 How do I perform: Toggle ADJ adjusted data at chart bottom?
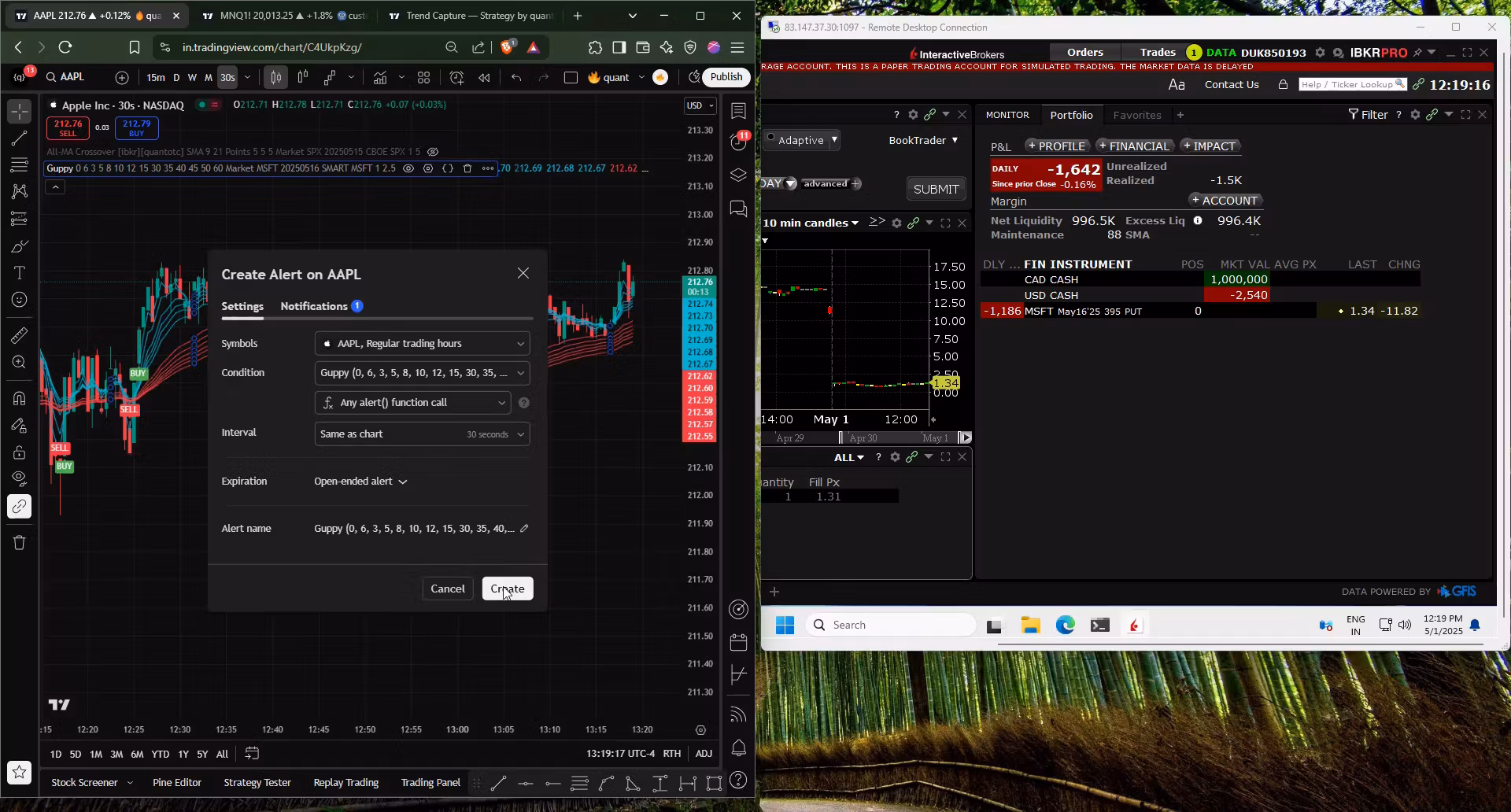[x=704, y=753]
